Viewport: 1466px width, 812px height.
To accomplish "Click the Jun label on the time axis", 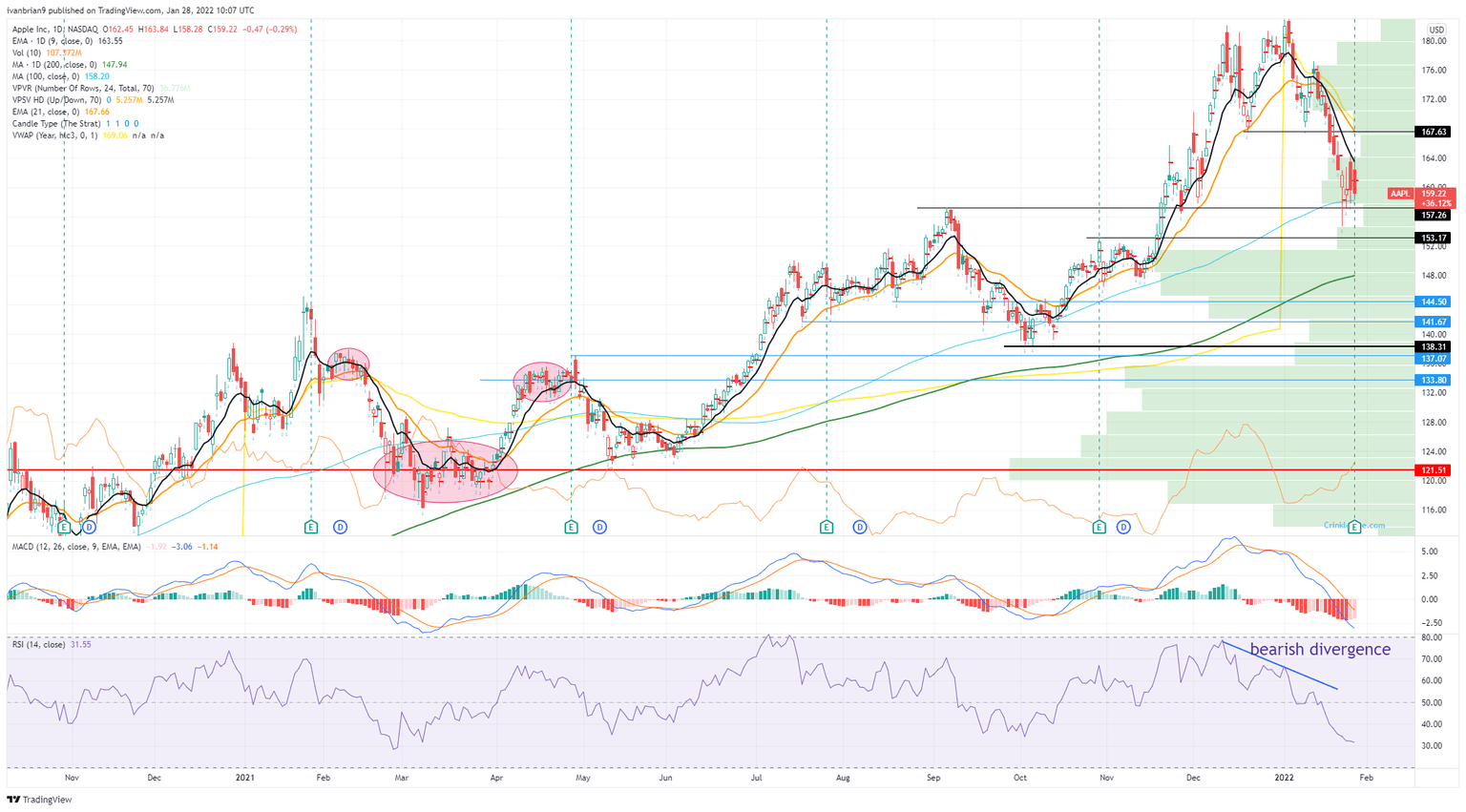I will tap(666, 778).
